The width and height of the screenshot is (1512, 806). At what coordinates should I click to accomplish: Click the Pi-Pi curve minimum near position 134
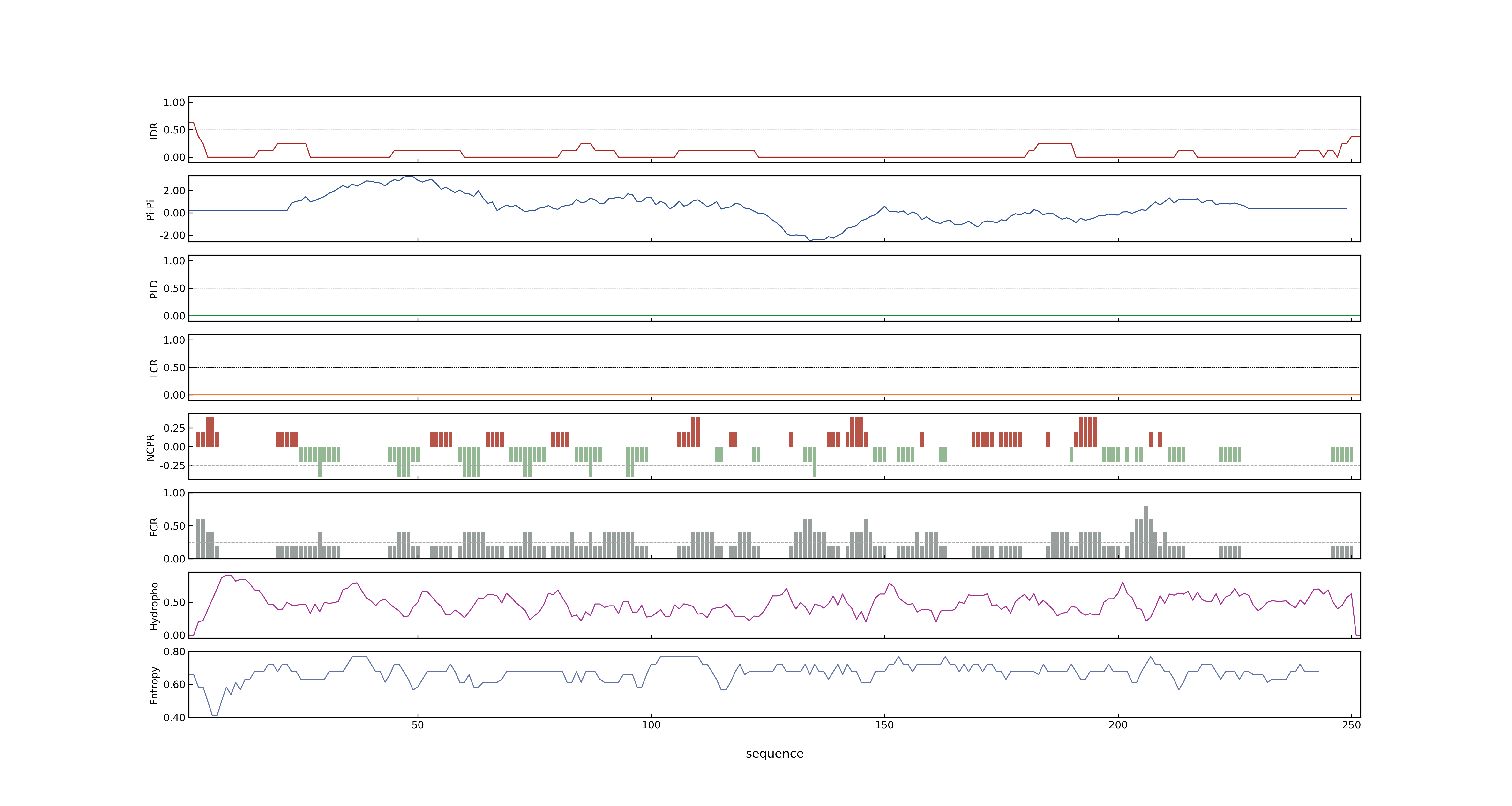click(x=810, y=241)
